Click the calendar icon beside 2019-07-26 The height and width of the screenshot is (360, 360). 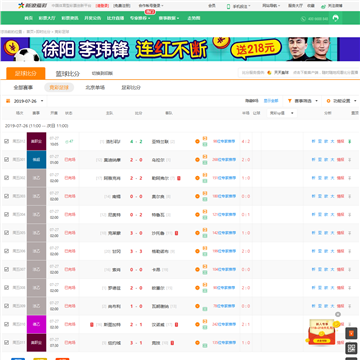tap(8, 101)
